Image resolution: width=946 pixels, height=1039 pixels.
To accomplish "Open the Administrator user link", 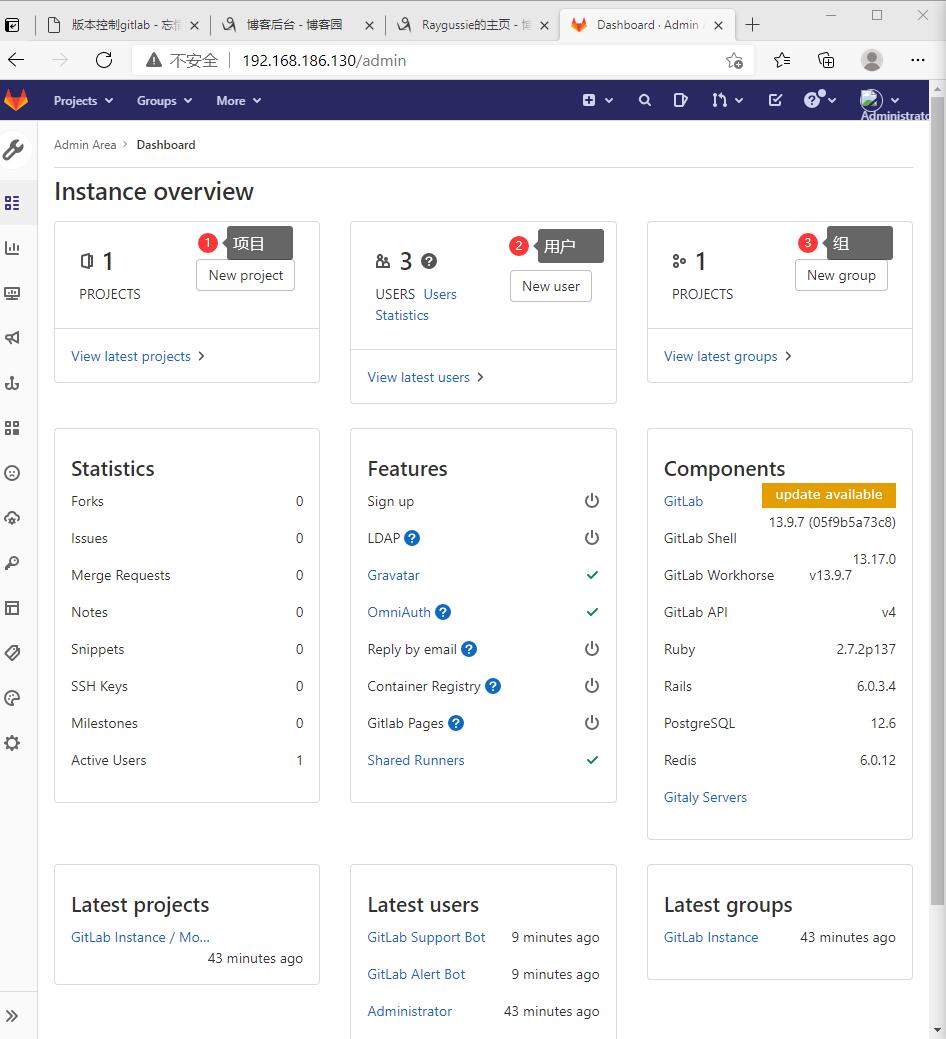I will [x=409, y=1012].
